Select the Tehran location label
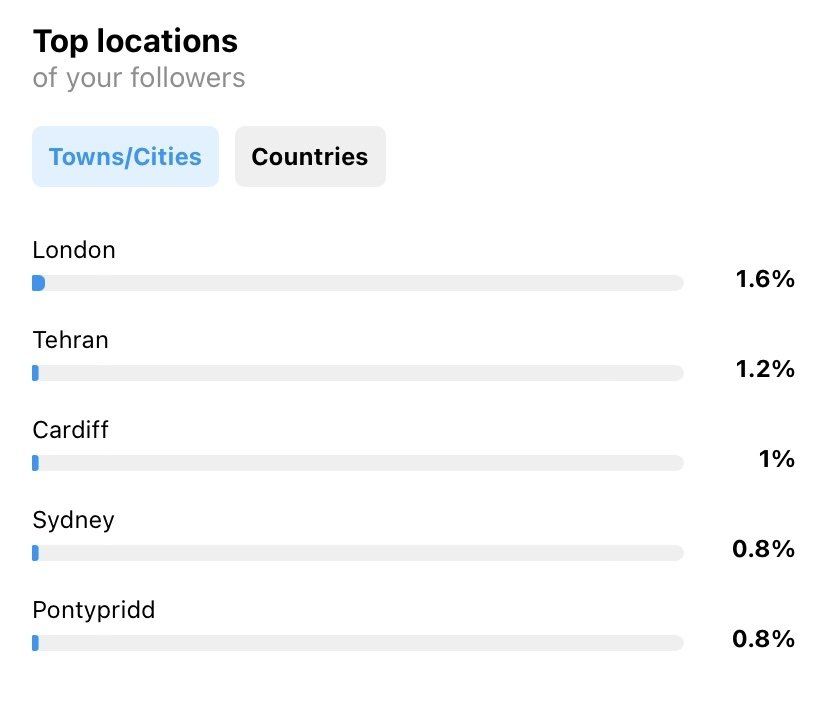Viewport: 828px width, 727px height. coord(70,340)
